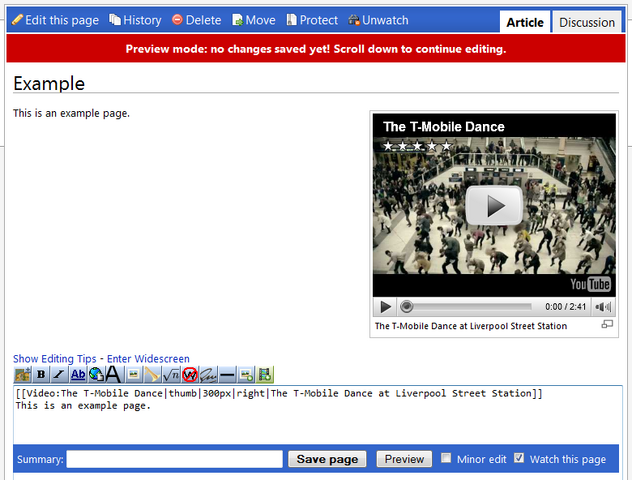Click the History pages icon
Image resolution: width=632 pixels, height=480 pixels.
pos(115,19)
